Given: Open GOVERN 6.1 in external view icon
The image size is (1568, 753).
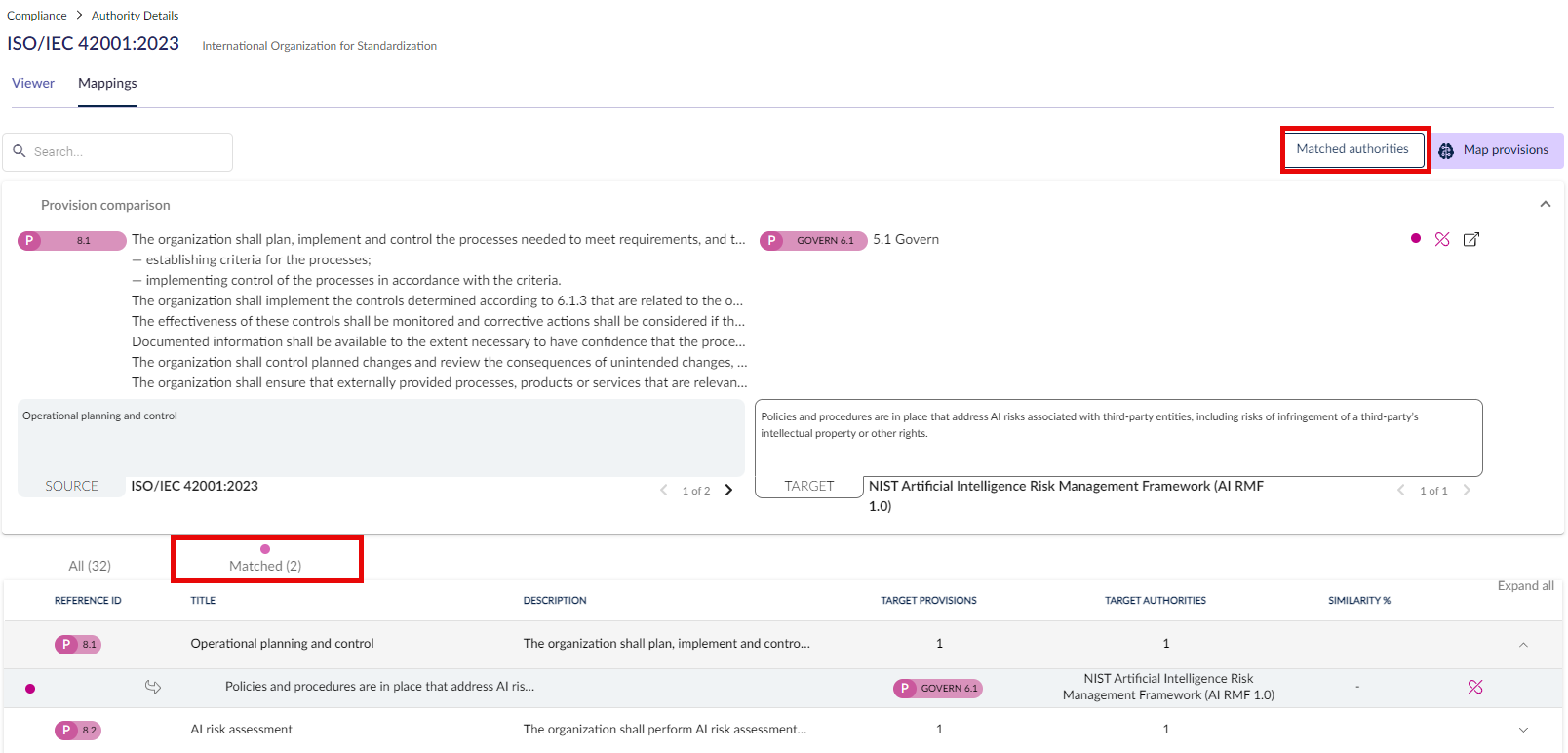Looking at the screenshot, I should click(x=1471, y=239).
